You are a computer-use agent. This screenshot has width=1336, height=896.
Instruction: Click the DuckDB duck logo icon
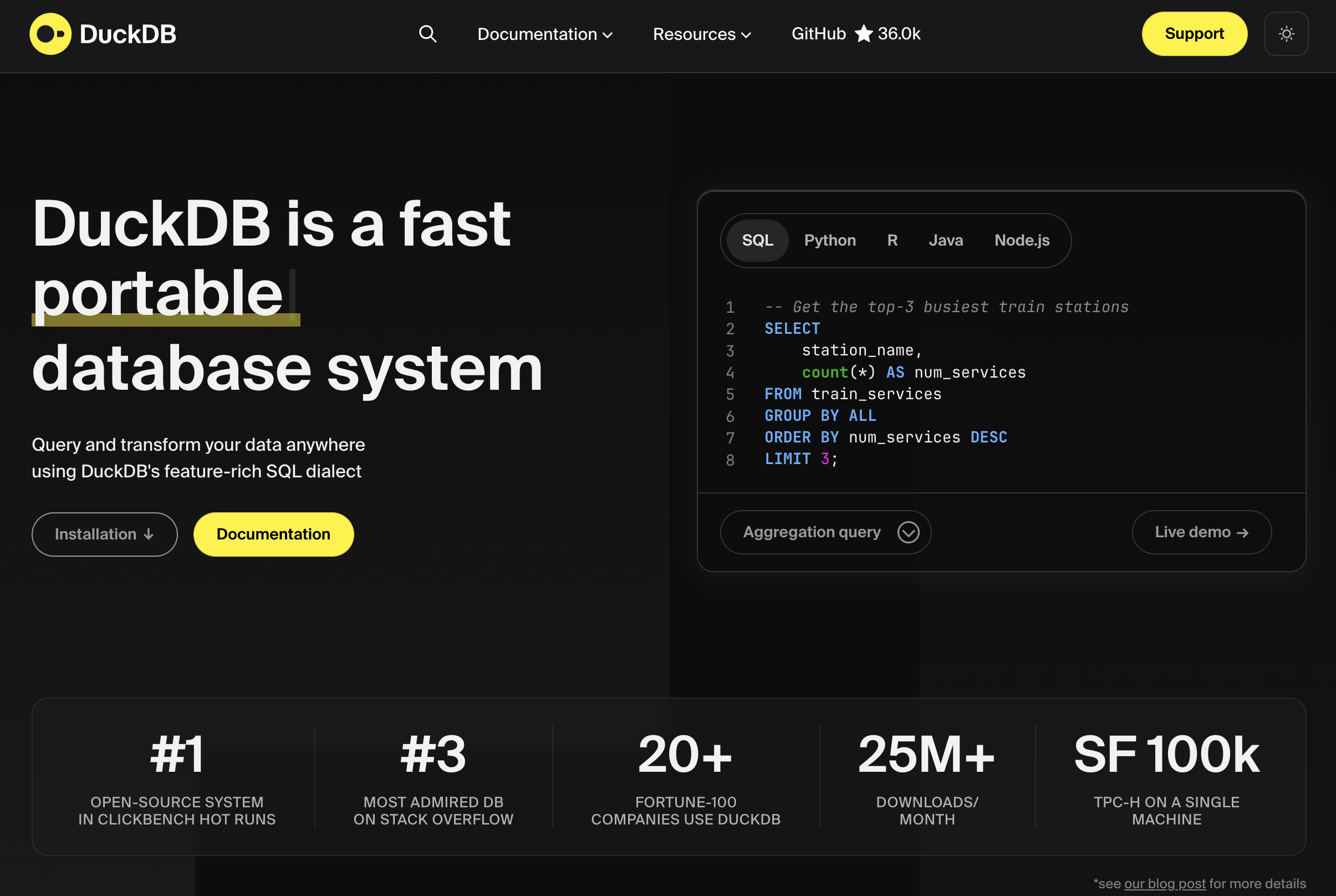click(x=50, y=34)
